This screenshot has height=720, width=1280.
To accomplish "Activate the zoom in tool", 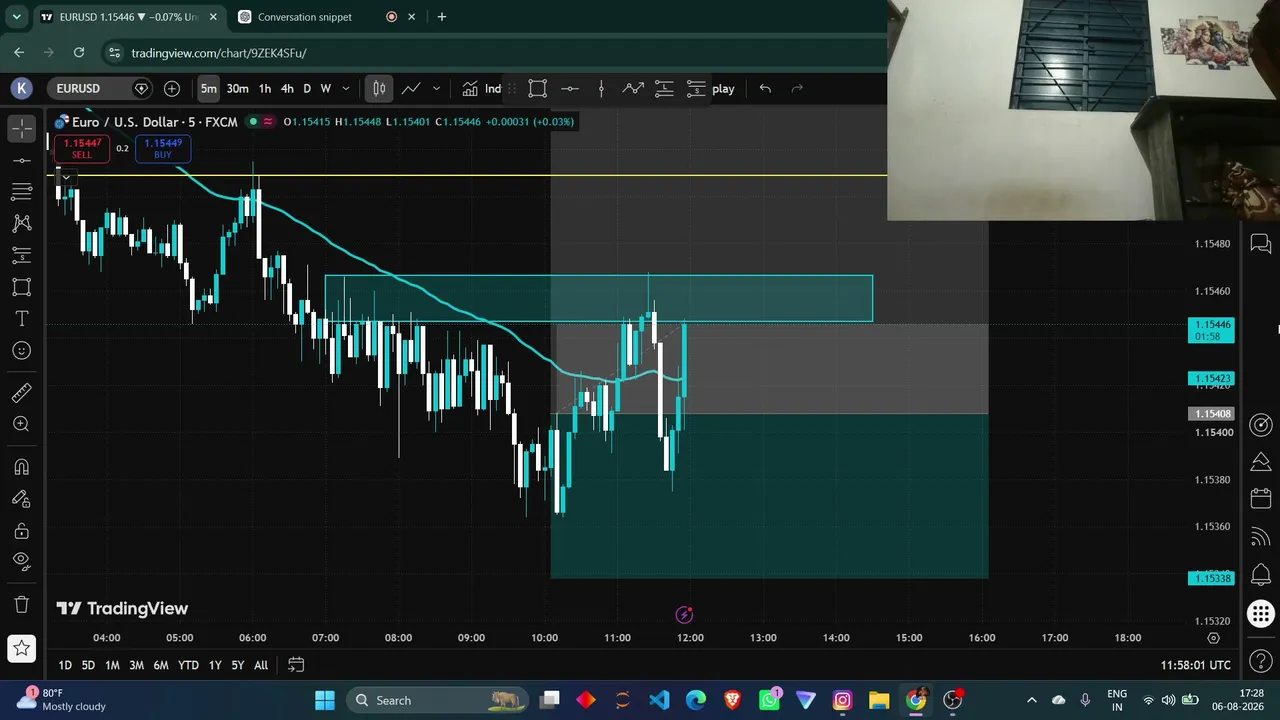I will (21, 425).
